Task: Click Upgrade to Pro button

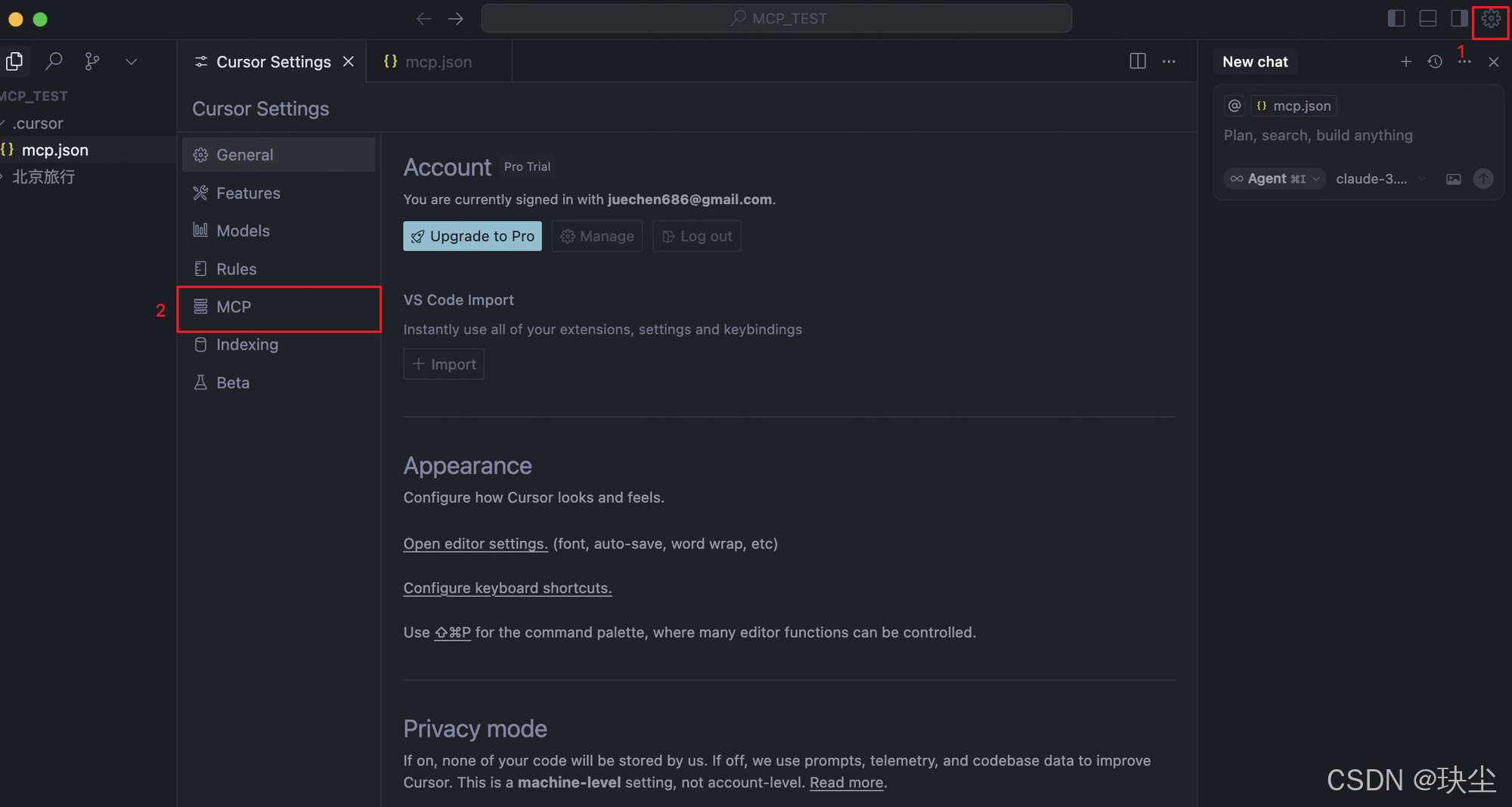Action: point(472,237)
